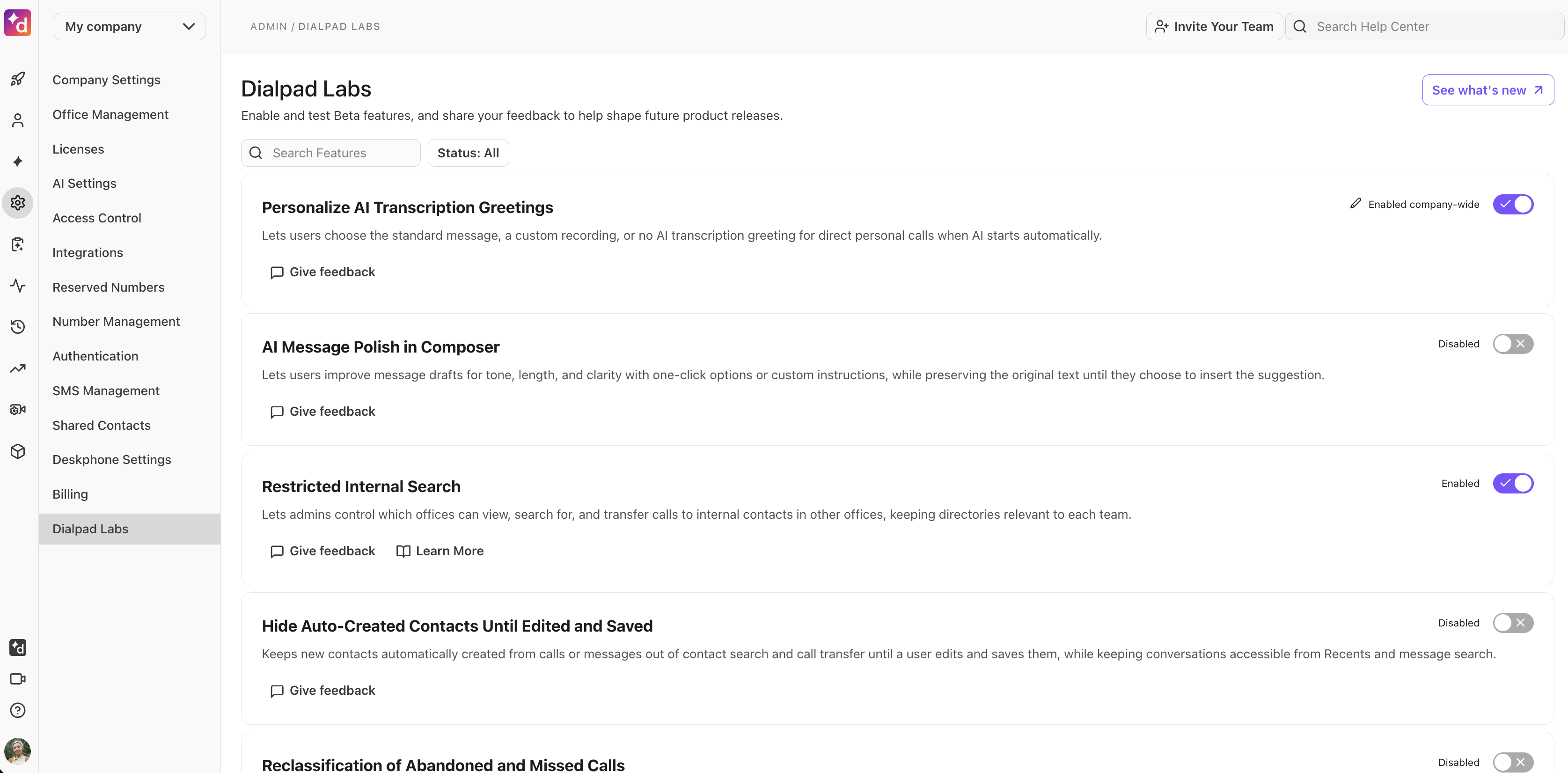Select SMS Management menu item
The width and height of the screenshot is (1568, 773).
tap(130, 391)
